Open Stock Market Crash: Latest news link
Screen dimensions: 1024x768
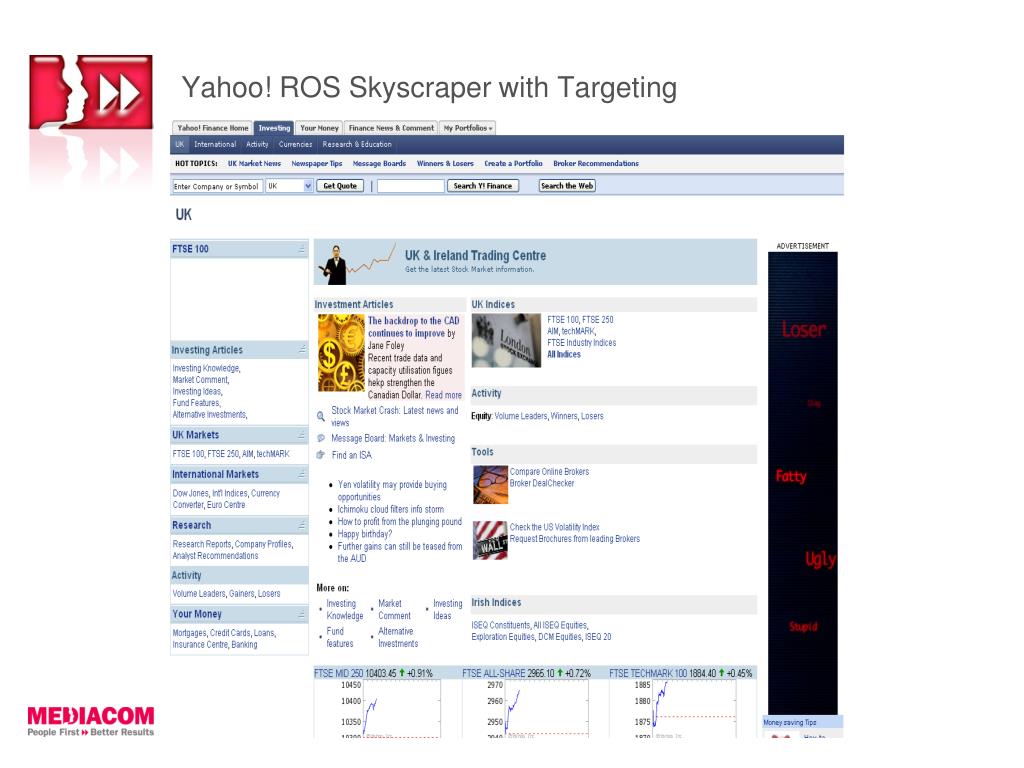coord(394,417)
